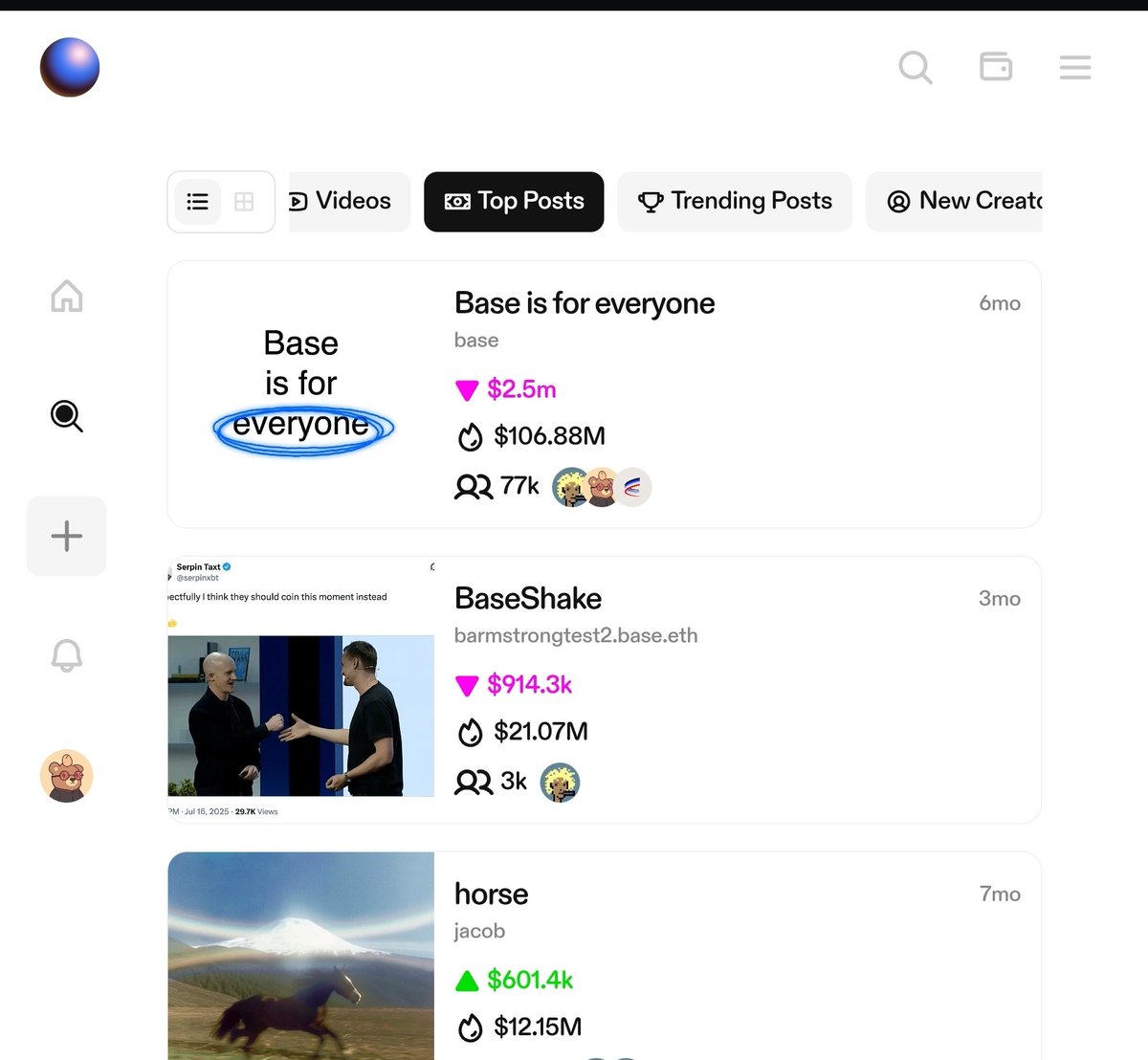Click the 6mo timestamp
The image size is (1148, 1060).
coord(1000,303)
